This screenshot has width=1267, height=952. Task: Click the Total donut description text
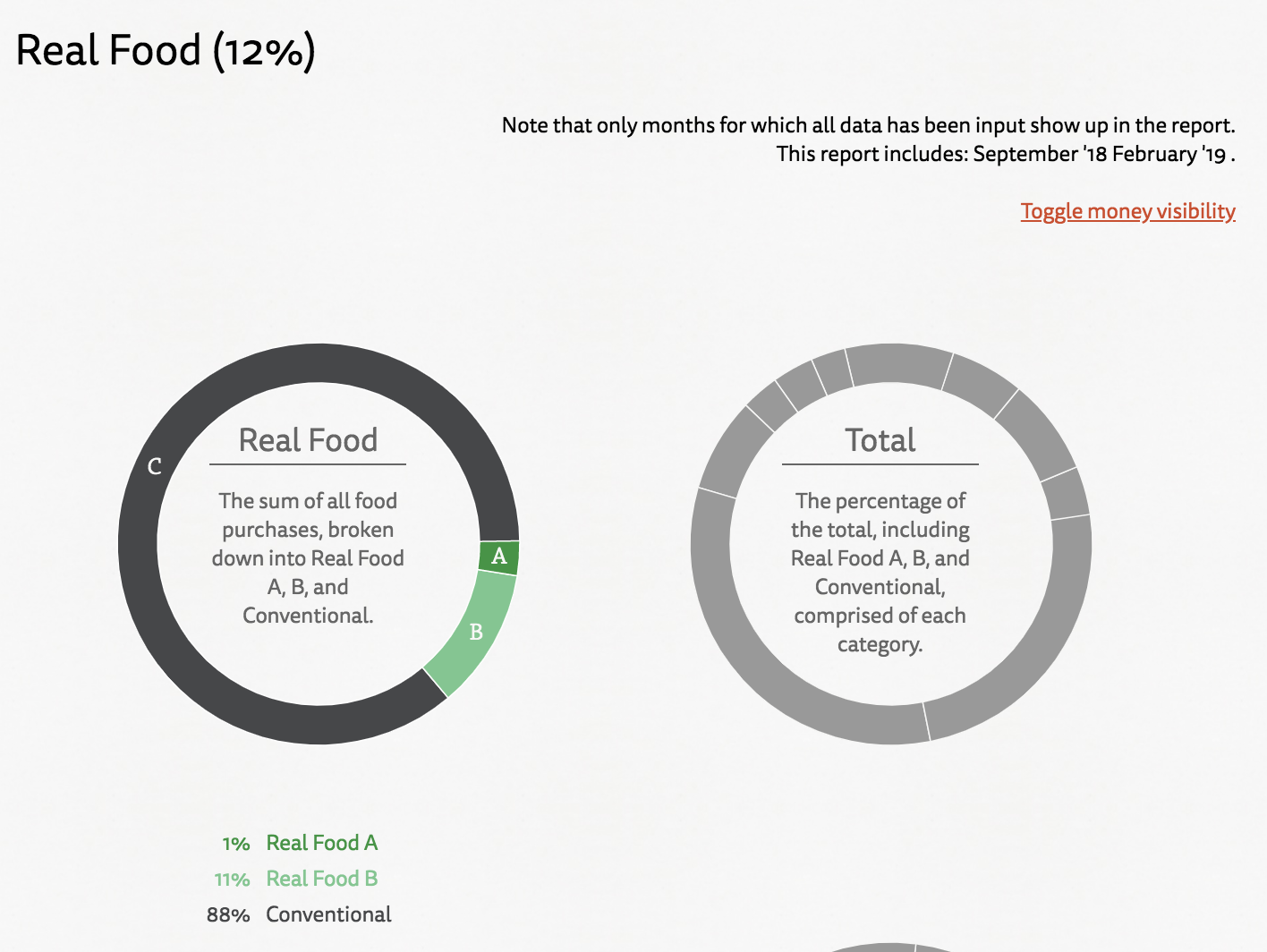[880, 573]
